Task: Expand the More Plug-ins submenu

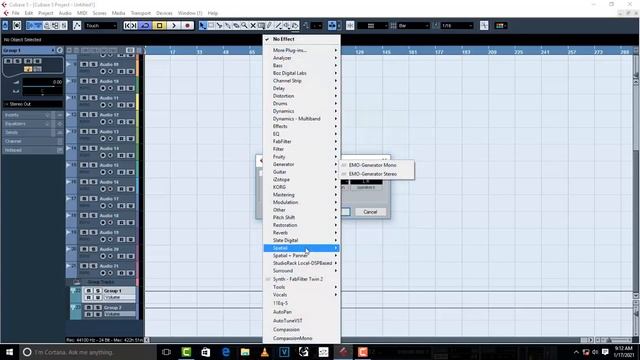Action: coord(302,50)
